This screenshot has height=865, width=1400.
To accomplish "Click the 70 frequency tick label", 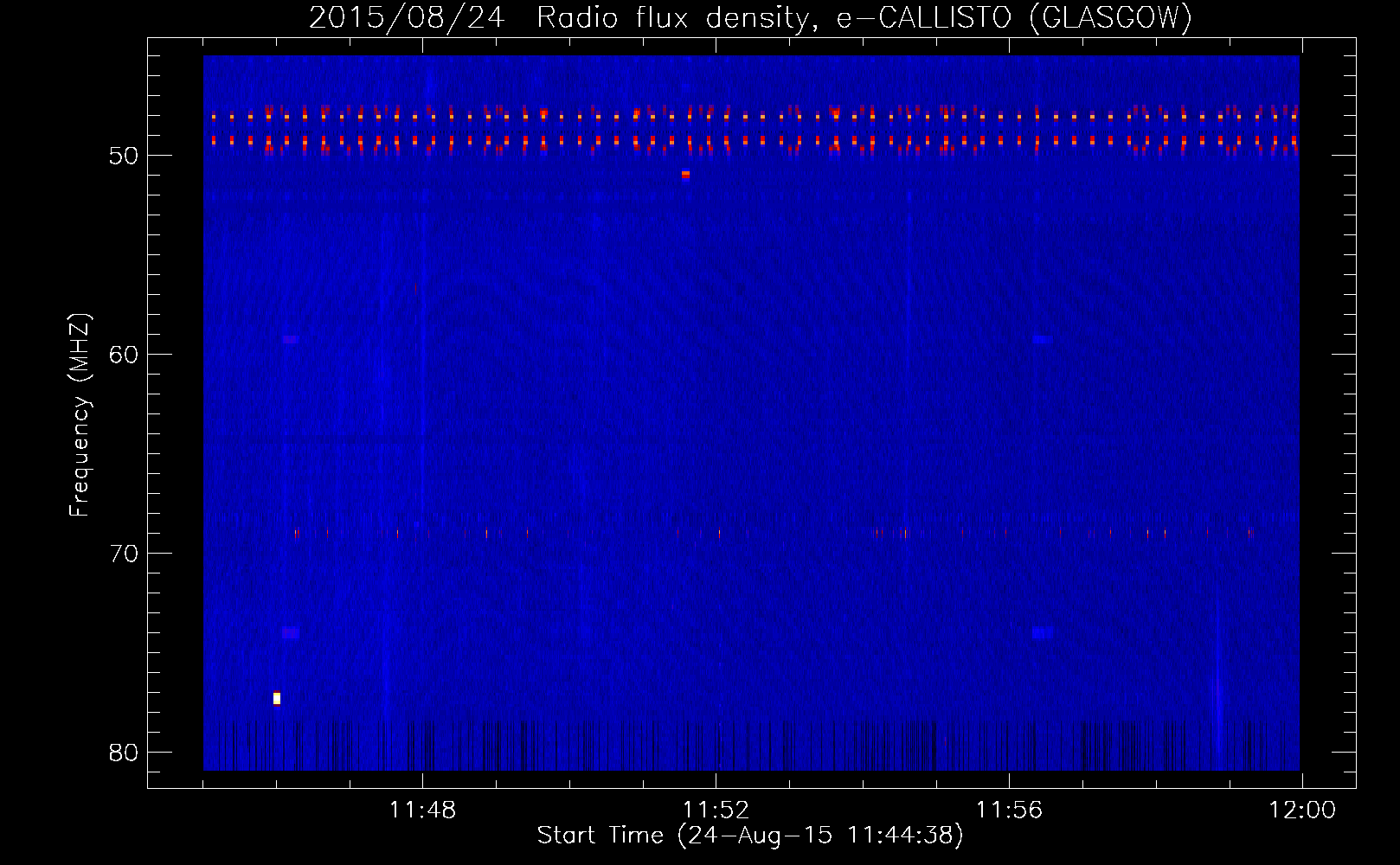I will coord(124,554).
